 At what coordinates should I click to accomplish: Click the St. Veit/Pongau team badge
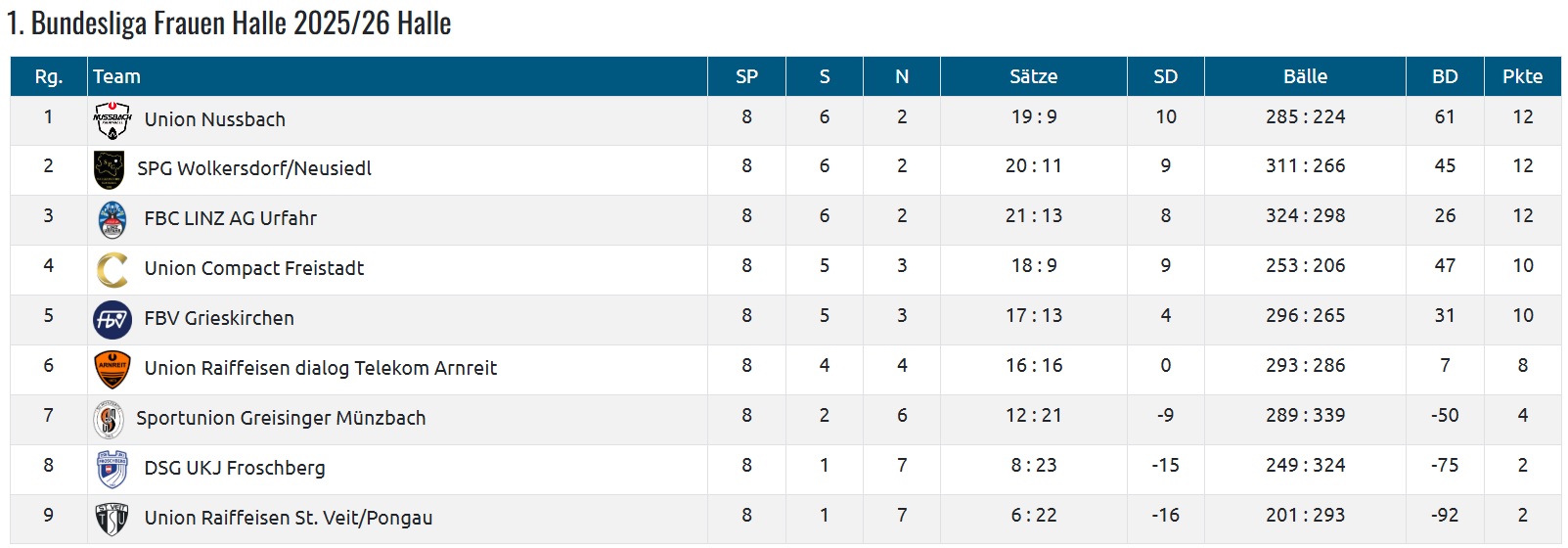[112, 519]
